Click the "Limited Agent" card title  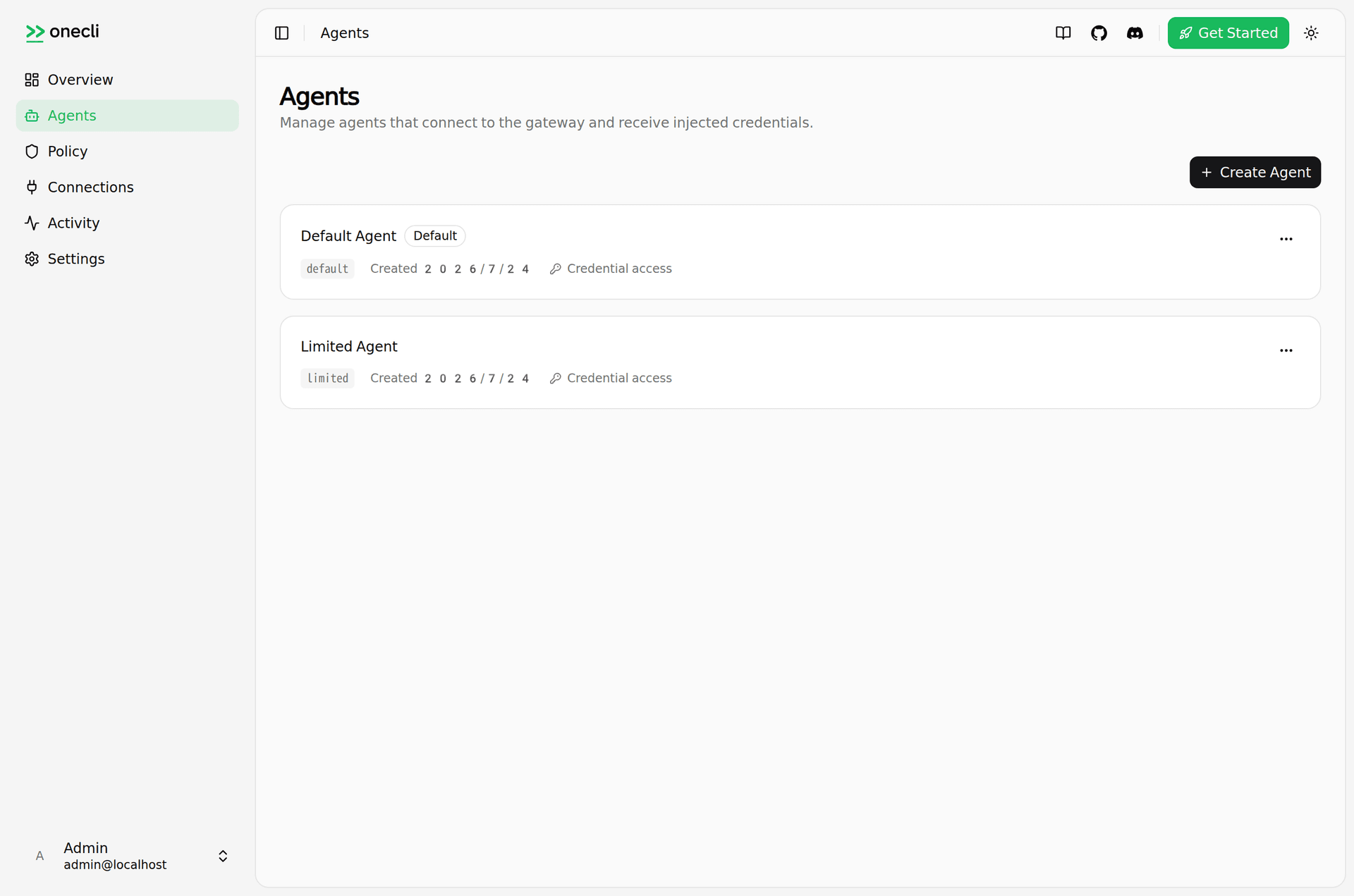(x=349, y=346)
